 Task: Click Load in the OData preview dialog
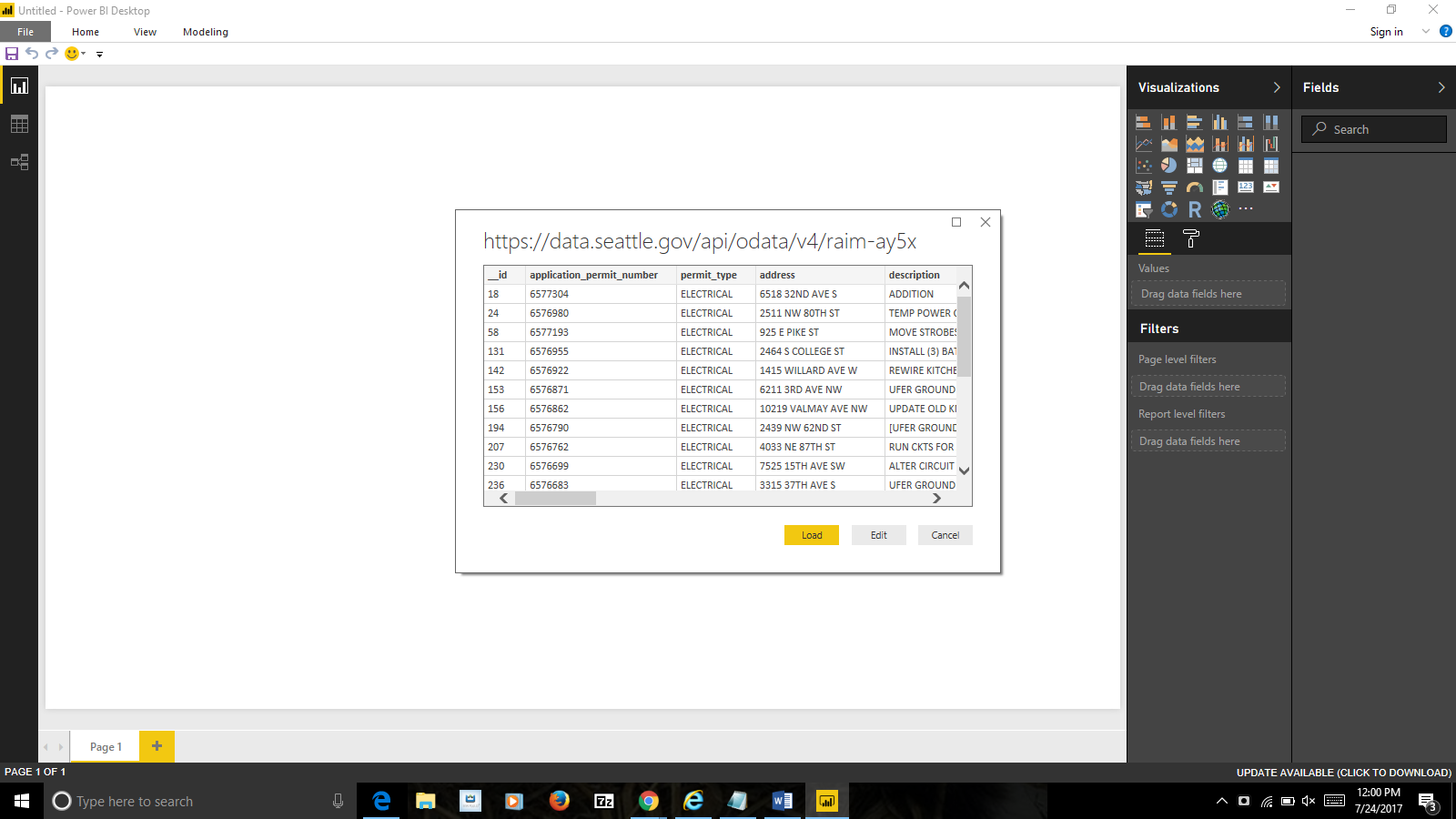click(x=812, y=535)
